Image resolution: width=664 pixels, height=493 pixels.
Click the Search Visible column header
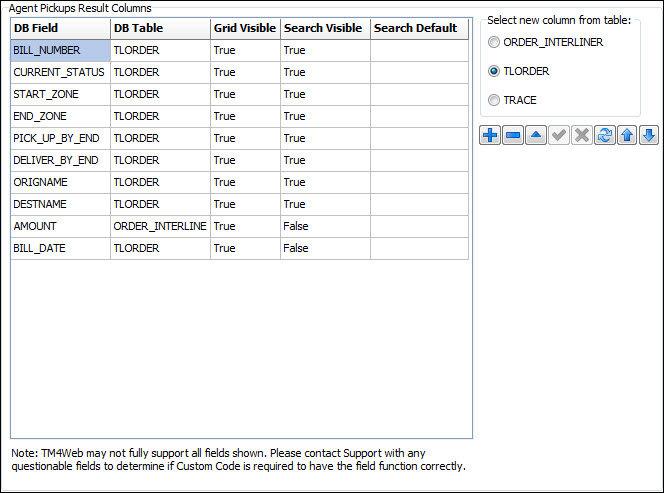point(325,28)
